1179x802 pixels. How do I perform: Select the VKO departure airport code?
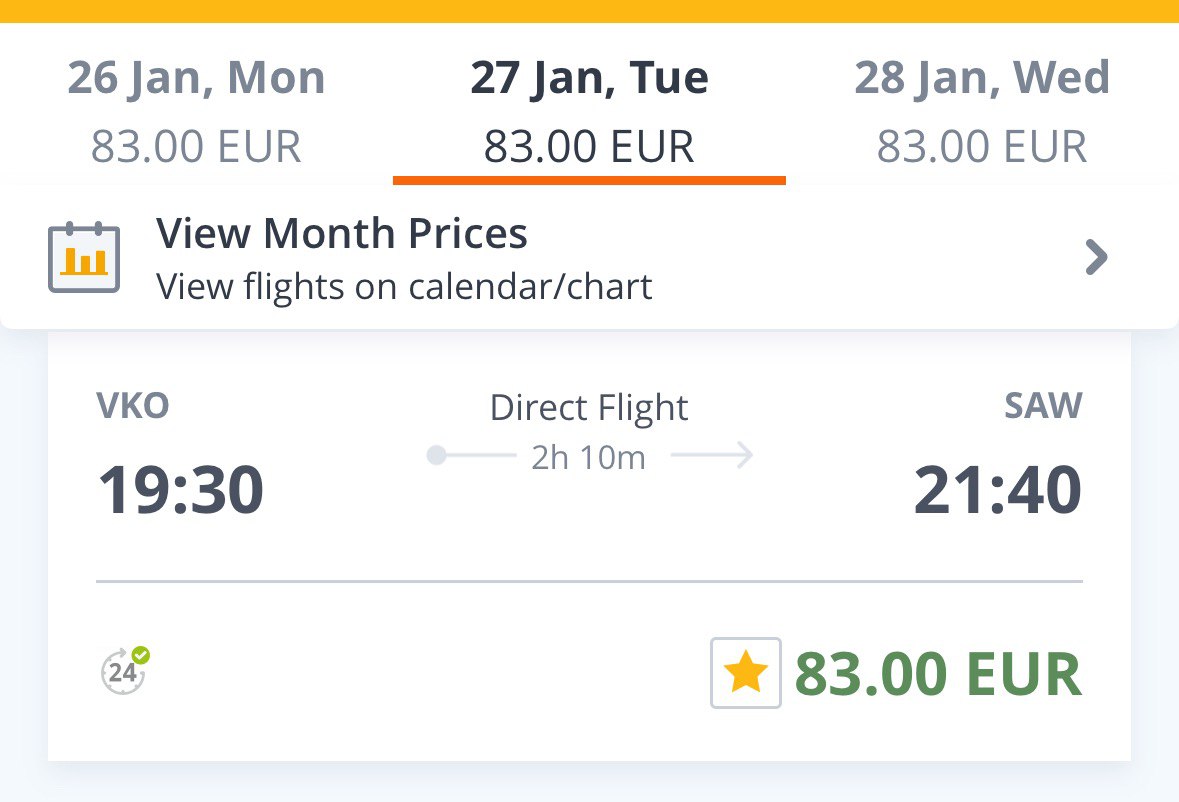point(133,406)
